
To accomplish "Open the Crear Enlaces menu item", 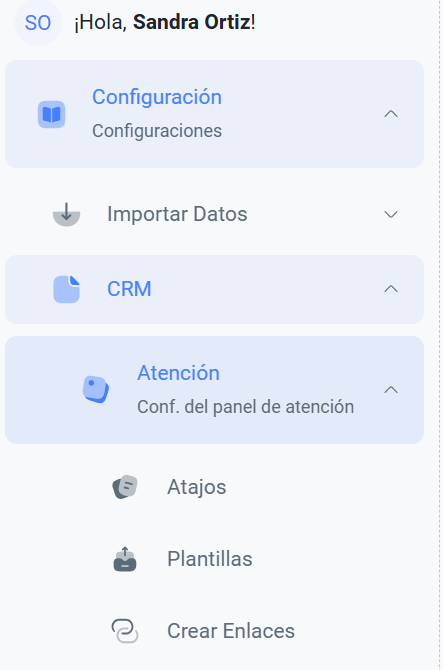I will click(214, 631).
